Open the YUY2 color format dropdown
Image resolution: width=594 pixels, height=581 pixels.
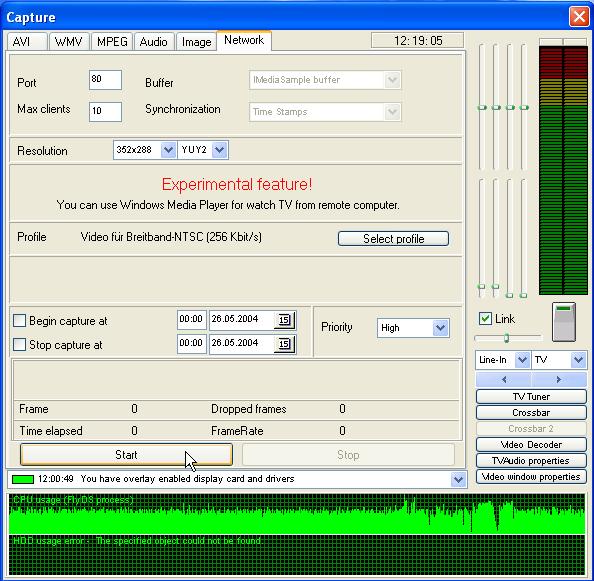(220, 150)
